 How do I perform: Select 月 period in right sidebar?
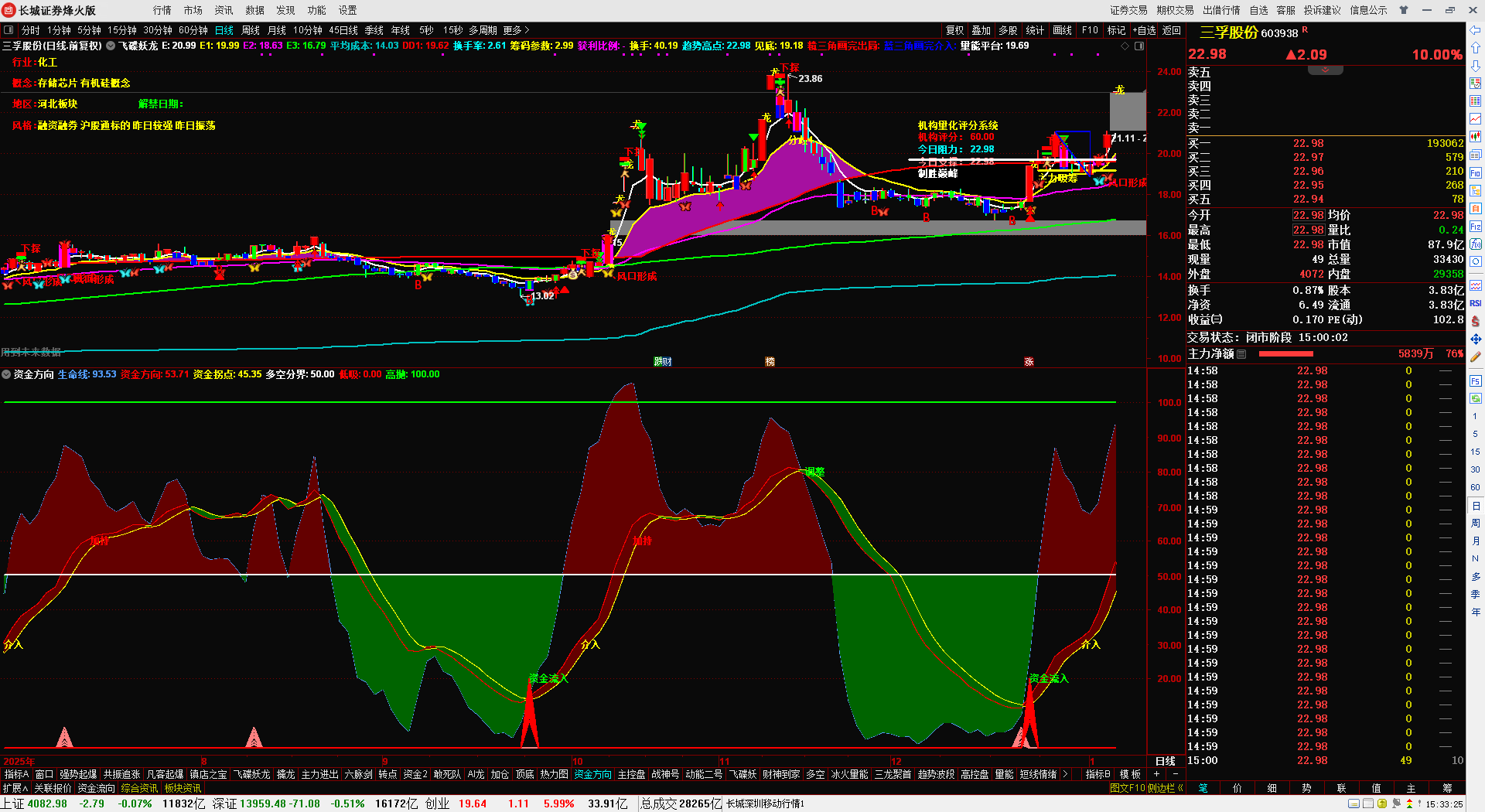tap(1476, 541)
